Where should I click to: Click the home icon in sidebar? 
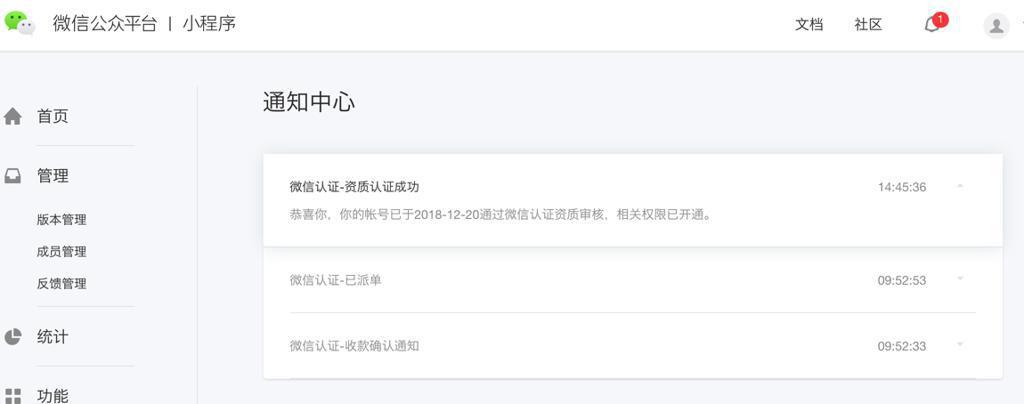[13, 116]
